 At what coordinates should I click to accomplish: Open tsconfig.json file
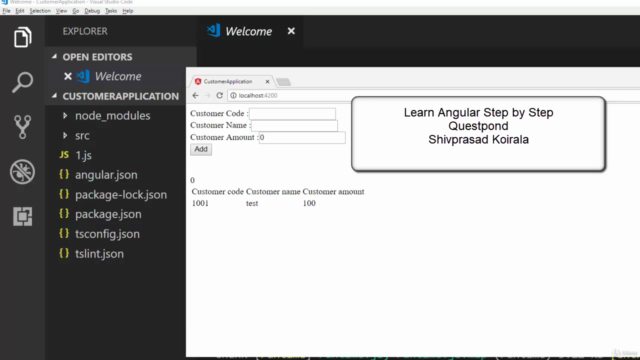(107, 234)
